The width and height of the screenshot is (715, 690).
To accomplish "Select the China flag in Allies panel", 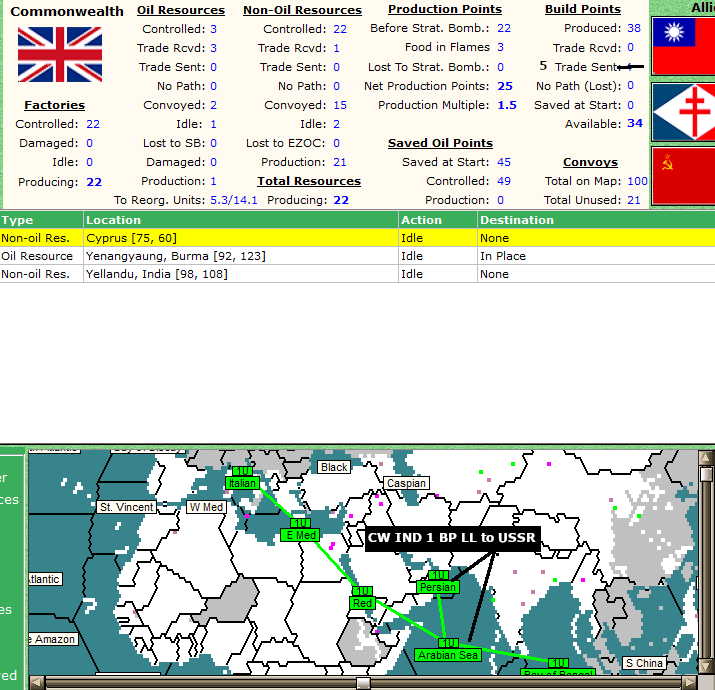I will pos(683,47).
